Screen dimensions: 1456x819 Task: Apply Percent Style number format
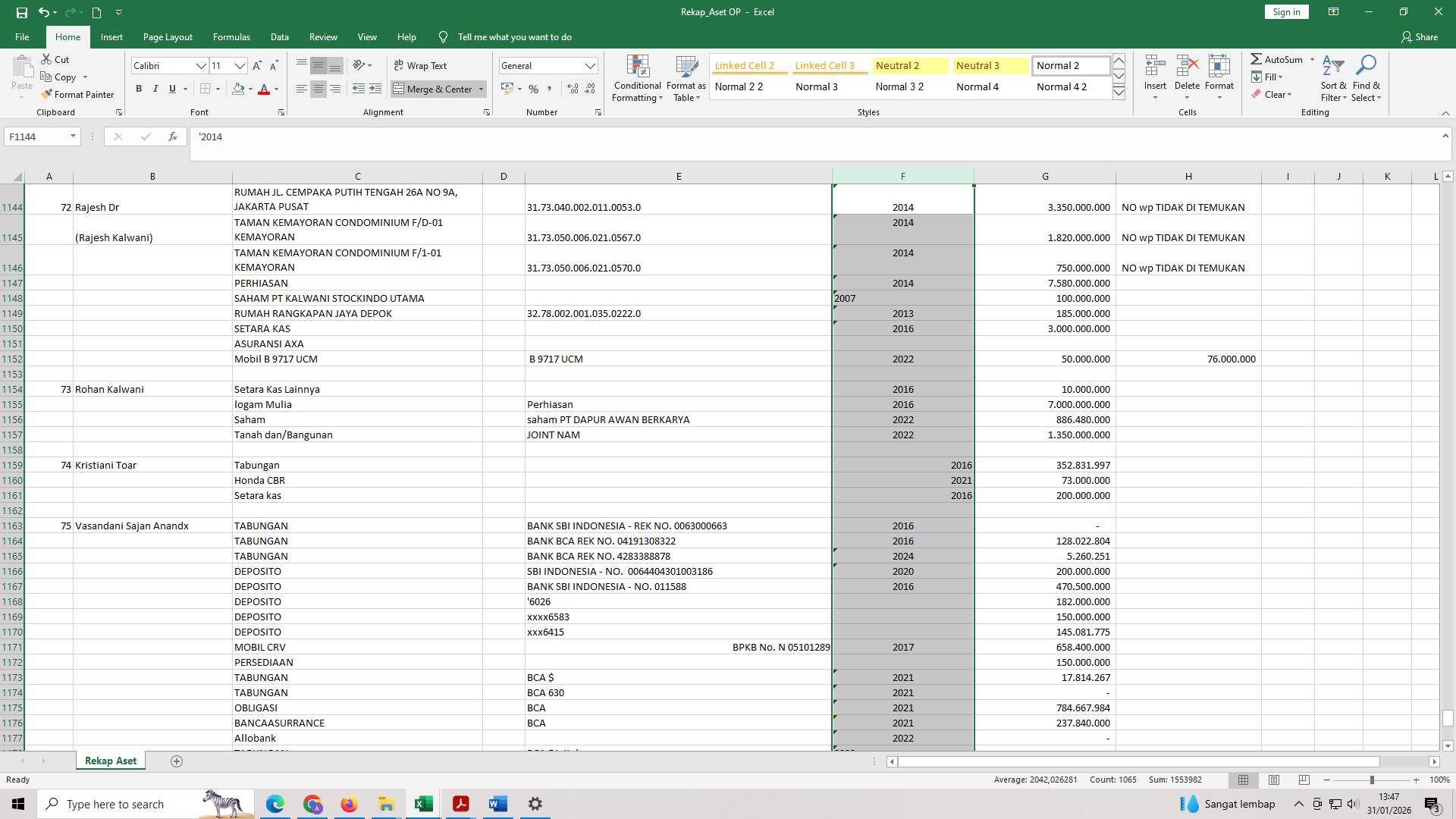click(534, 89)
